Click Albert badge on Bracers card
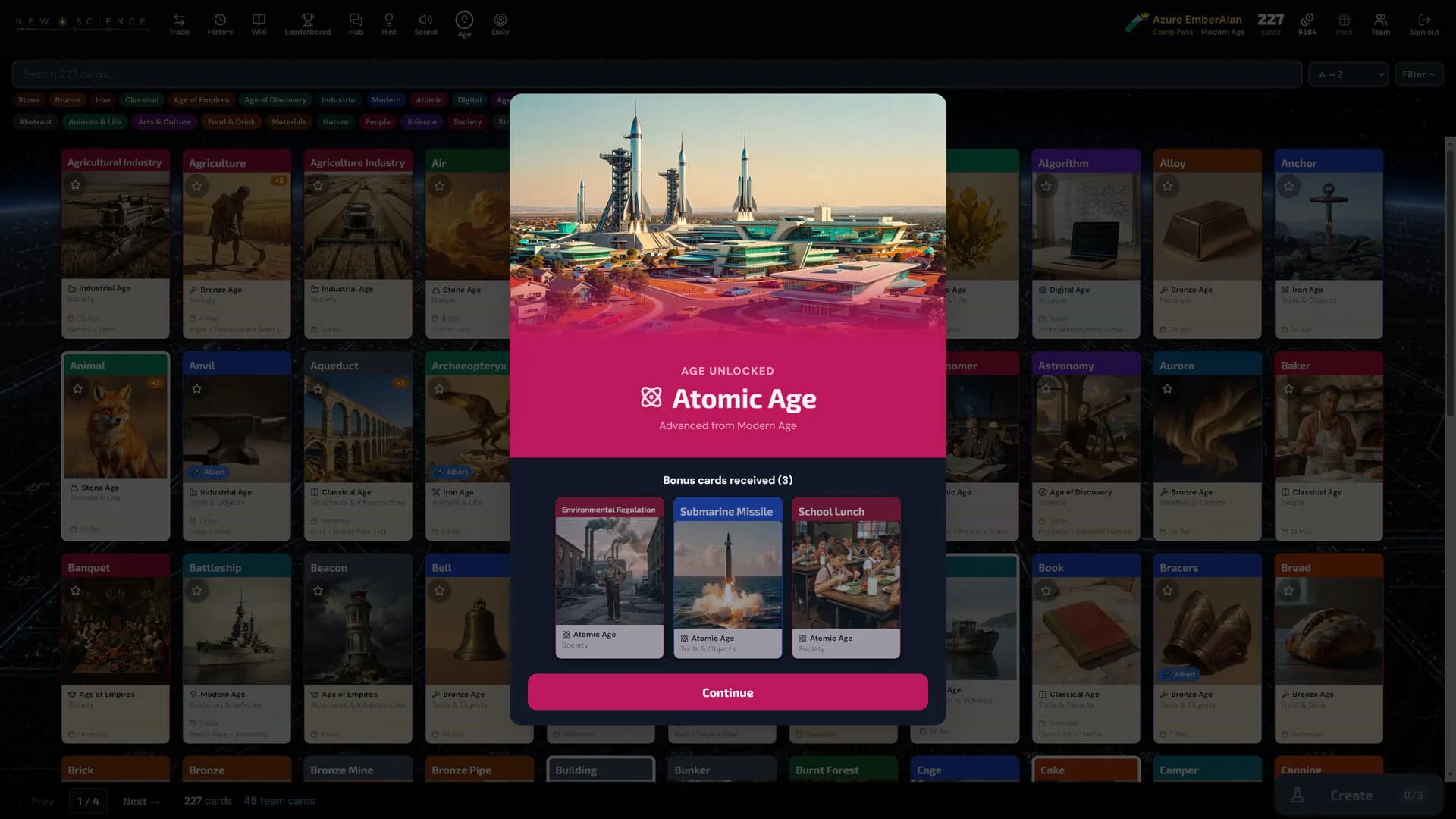1456x819 pixels. (x=1179, y=674)
